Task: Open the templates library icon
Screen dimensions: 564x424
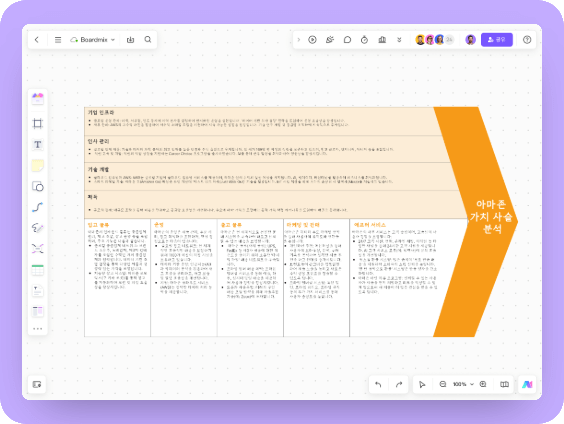Action: (37, 99)
